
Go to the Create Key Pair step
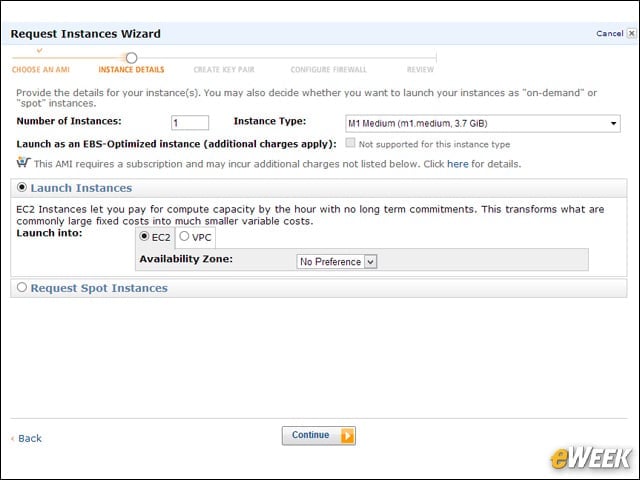tap(224, 70)
